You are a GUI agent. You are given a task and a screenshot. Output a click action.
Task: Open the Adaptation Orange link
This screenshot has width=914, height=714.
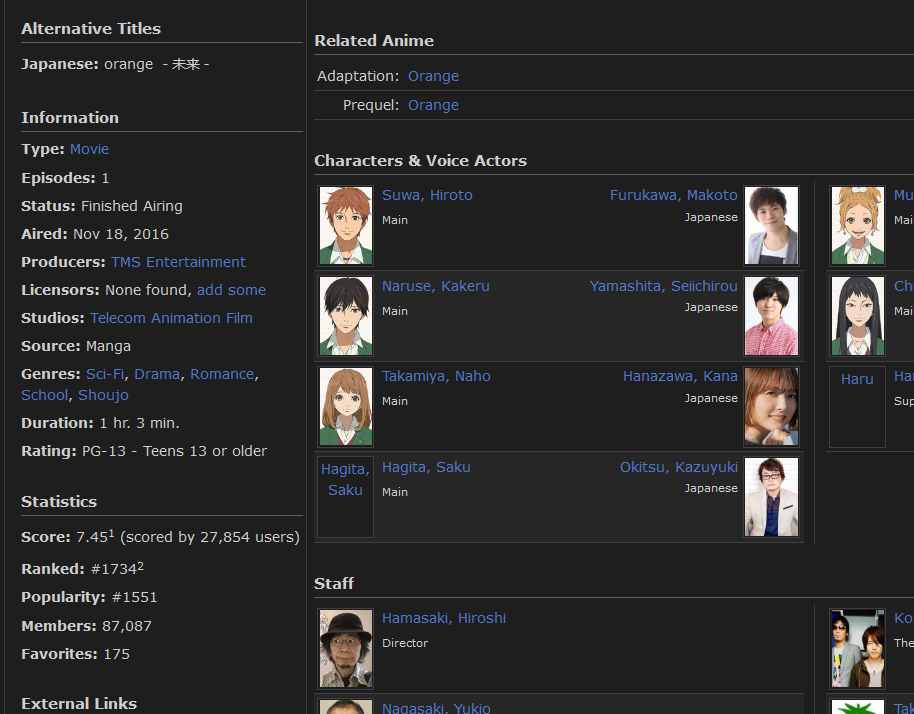point(433,76)
